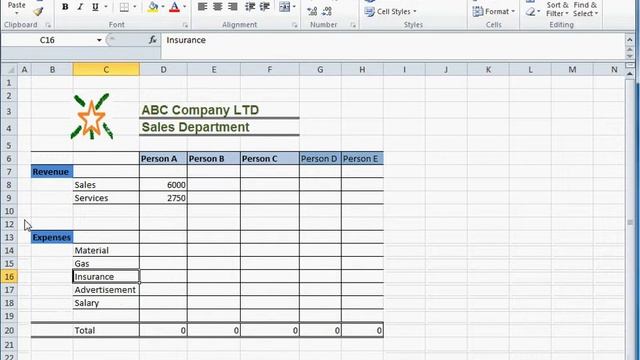Decrease the indent
The image size is (640, 360).
(250, 7)
